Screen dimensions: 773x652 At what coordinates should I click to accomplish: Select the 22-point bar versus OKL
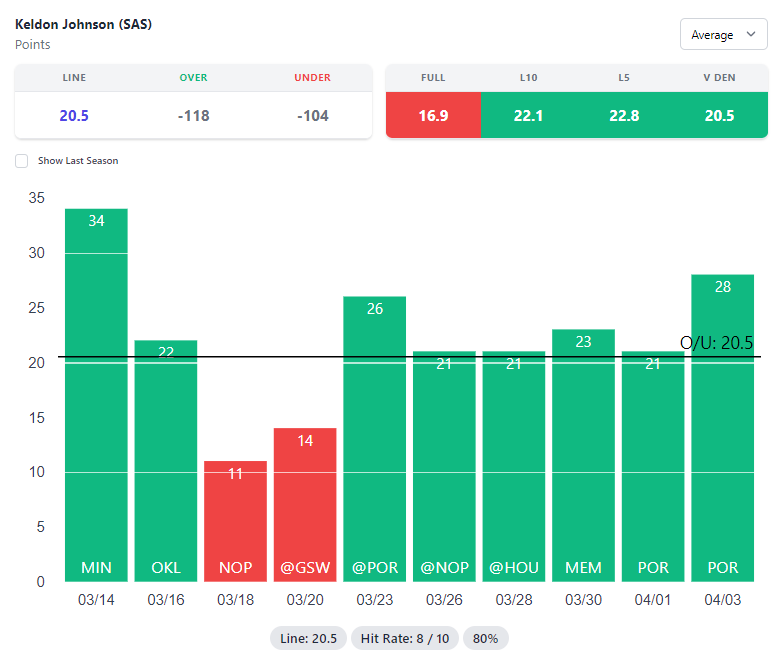tap(166, 460)
